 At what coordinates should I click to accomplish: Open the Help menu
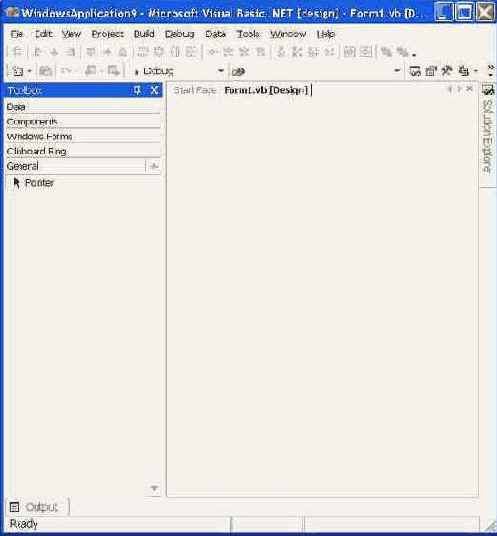tap(326, 34)
